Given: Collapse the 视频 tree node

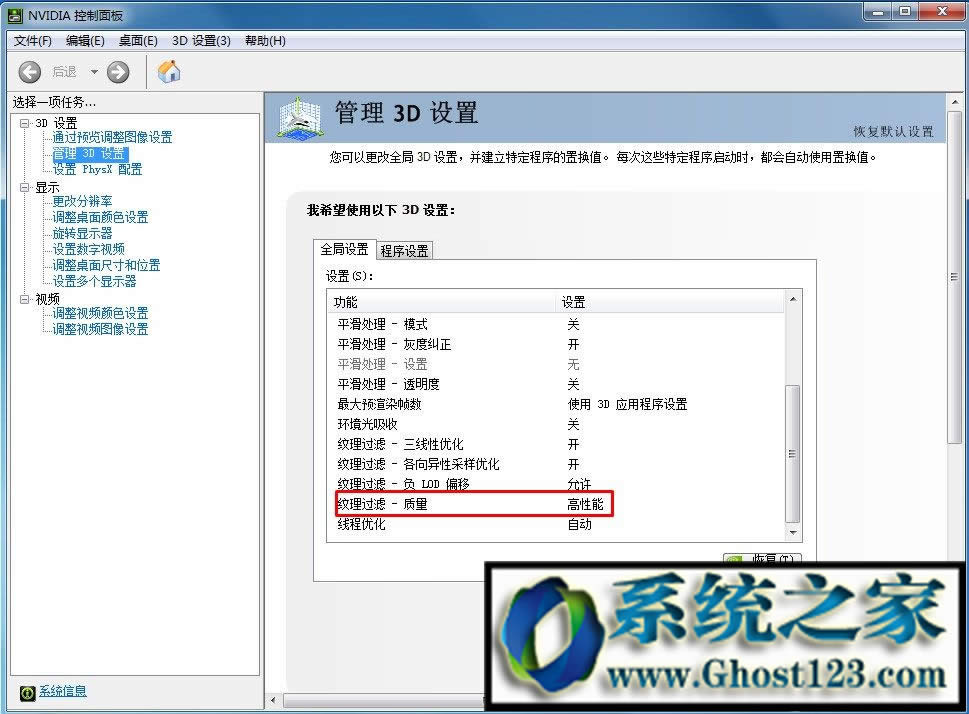Looking at the screenshot, I should 25,299.
